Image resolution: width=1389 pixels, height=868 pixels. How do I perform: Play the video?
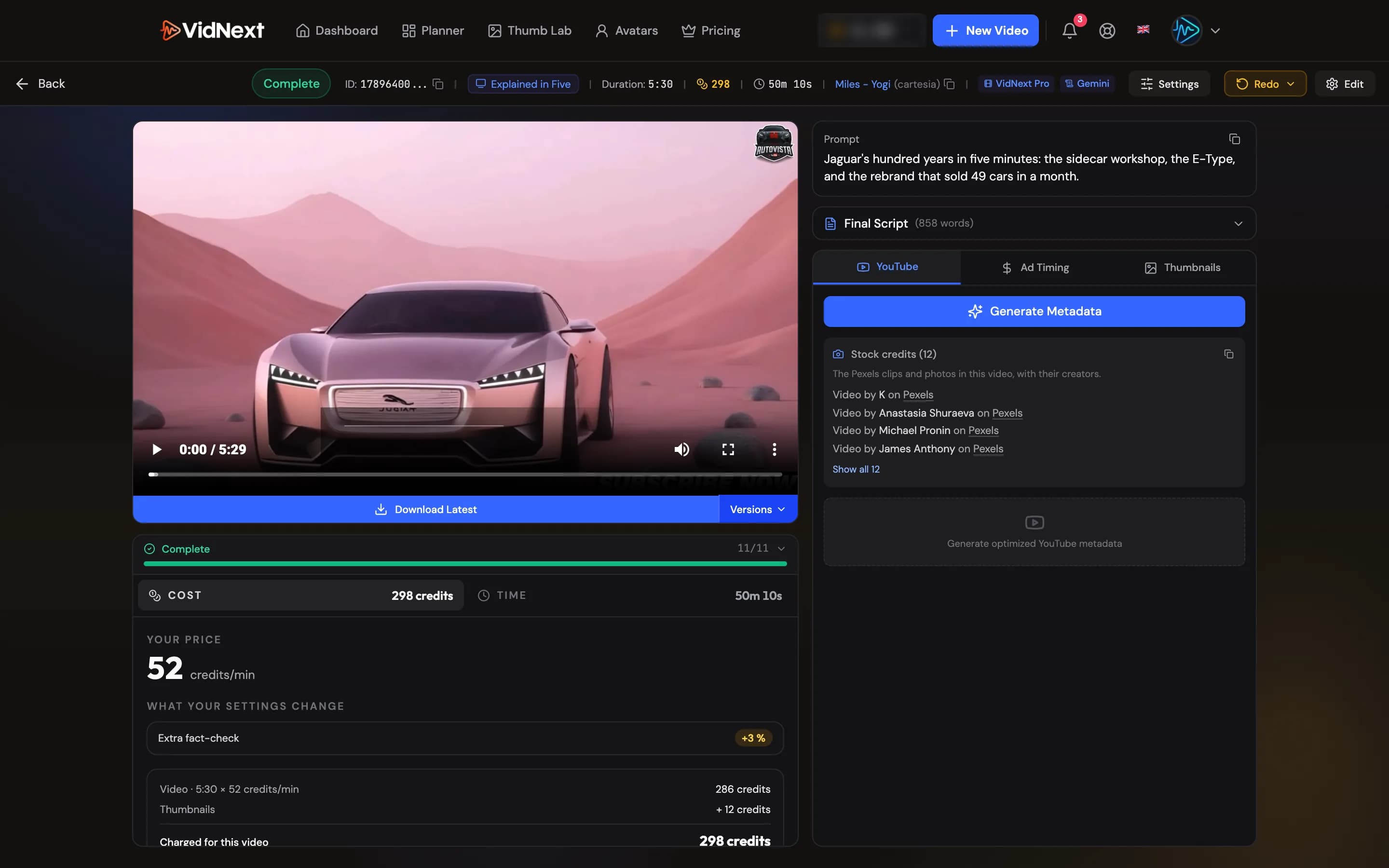coord(156,449)
